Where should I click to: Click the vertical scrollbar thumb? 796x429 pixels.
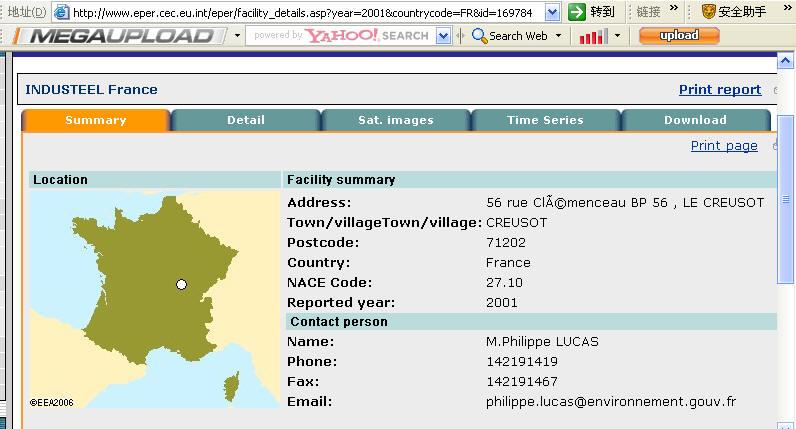[x=785, y=199]
